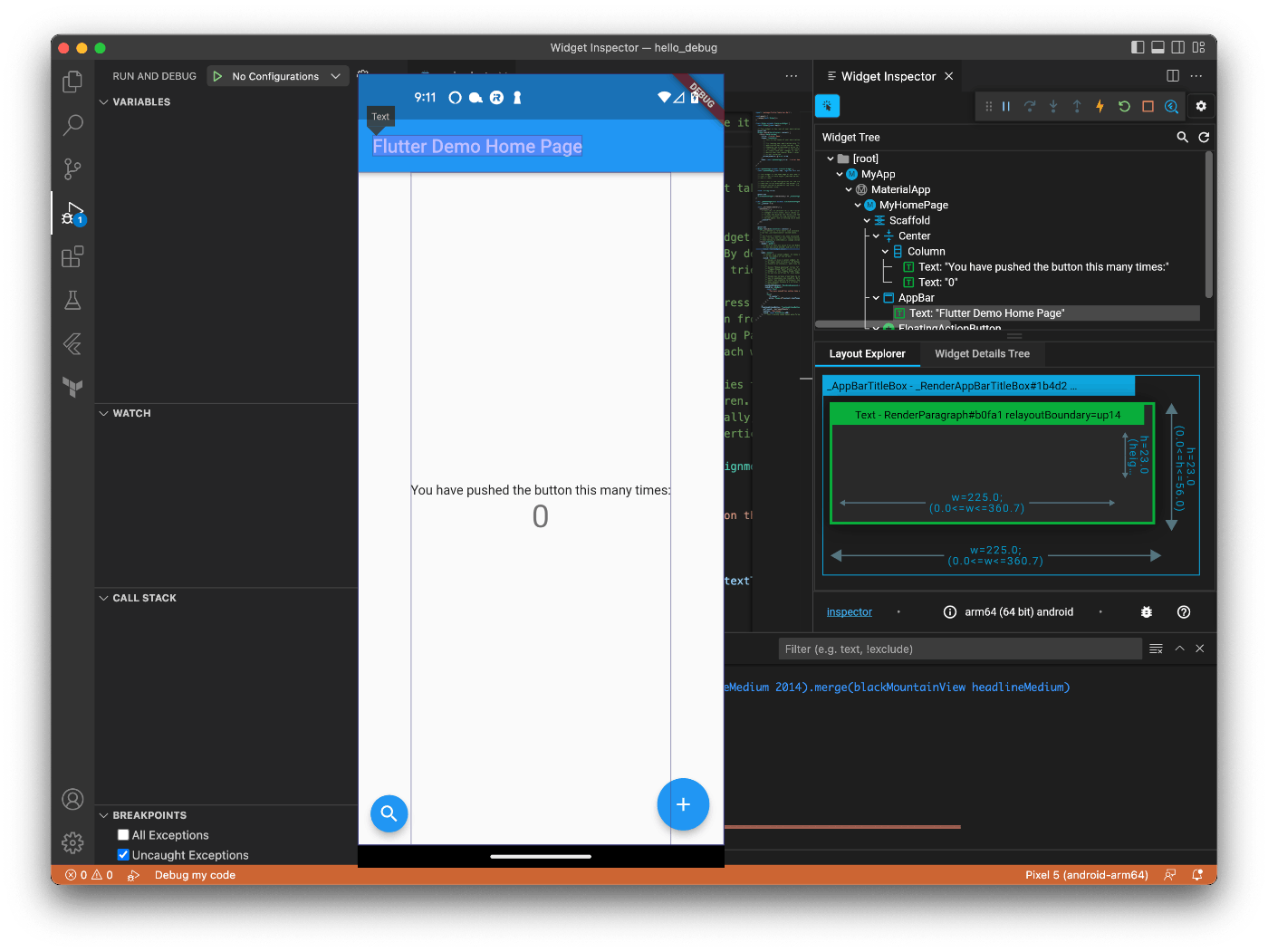The image size is (1268, 952).
Task: Open the Flutter sidebar icon
Action: tap(72, 343)
